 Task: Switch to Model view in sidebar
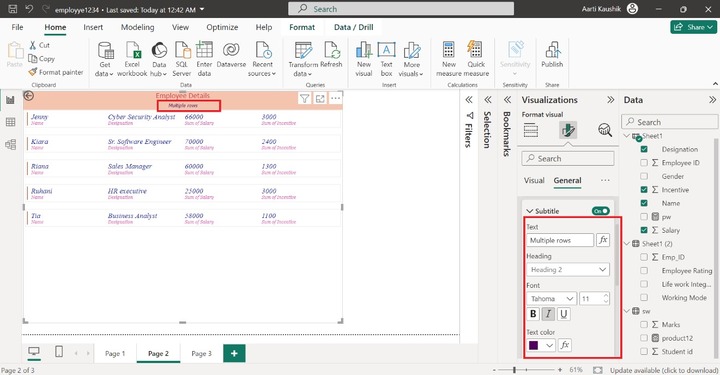click(11, 144)
